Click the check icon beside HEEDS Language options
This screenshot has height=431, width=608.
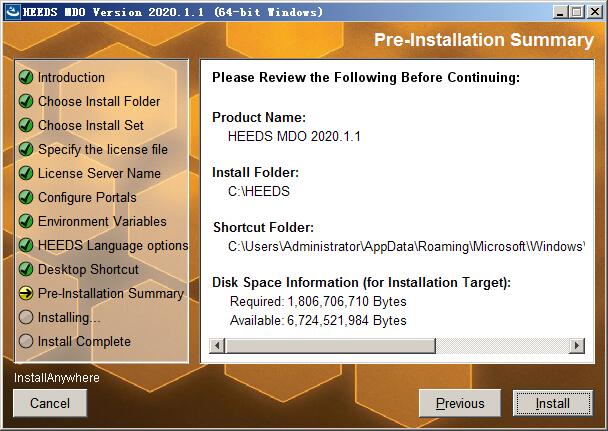(26, 245)
